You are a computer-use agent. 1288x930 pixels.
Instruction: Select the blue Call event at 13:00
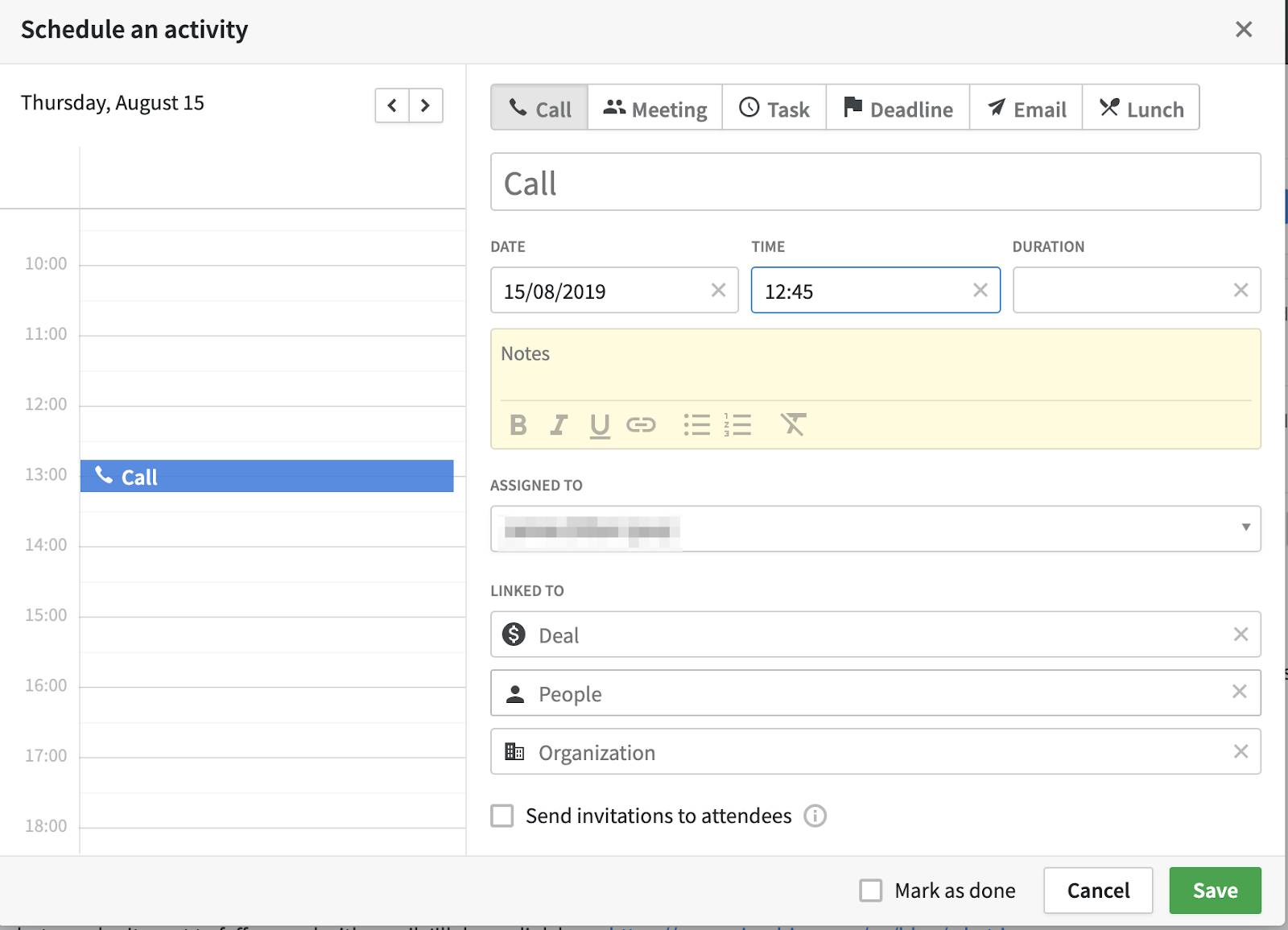(266, 476)
